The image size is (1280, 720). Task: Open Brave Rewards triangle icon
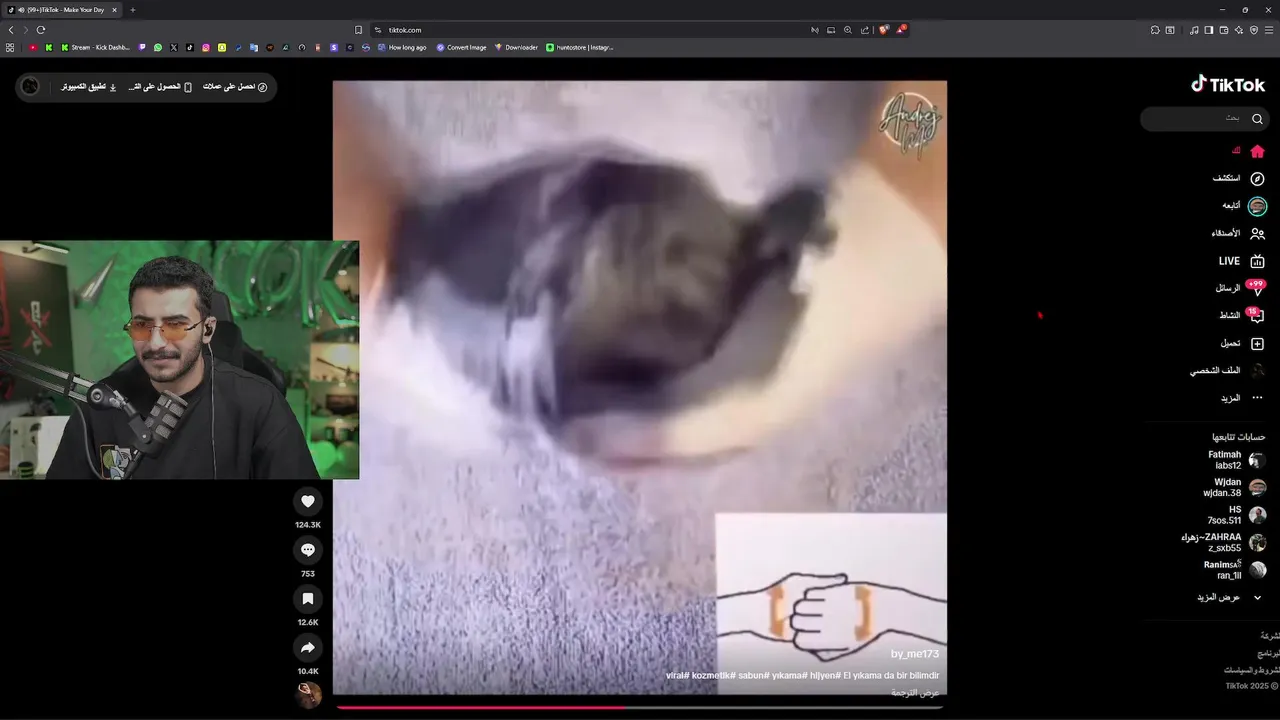click(x=901, y=30)
